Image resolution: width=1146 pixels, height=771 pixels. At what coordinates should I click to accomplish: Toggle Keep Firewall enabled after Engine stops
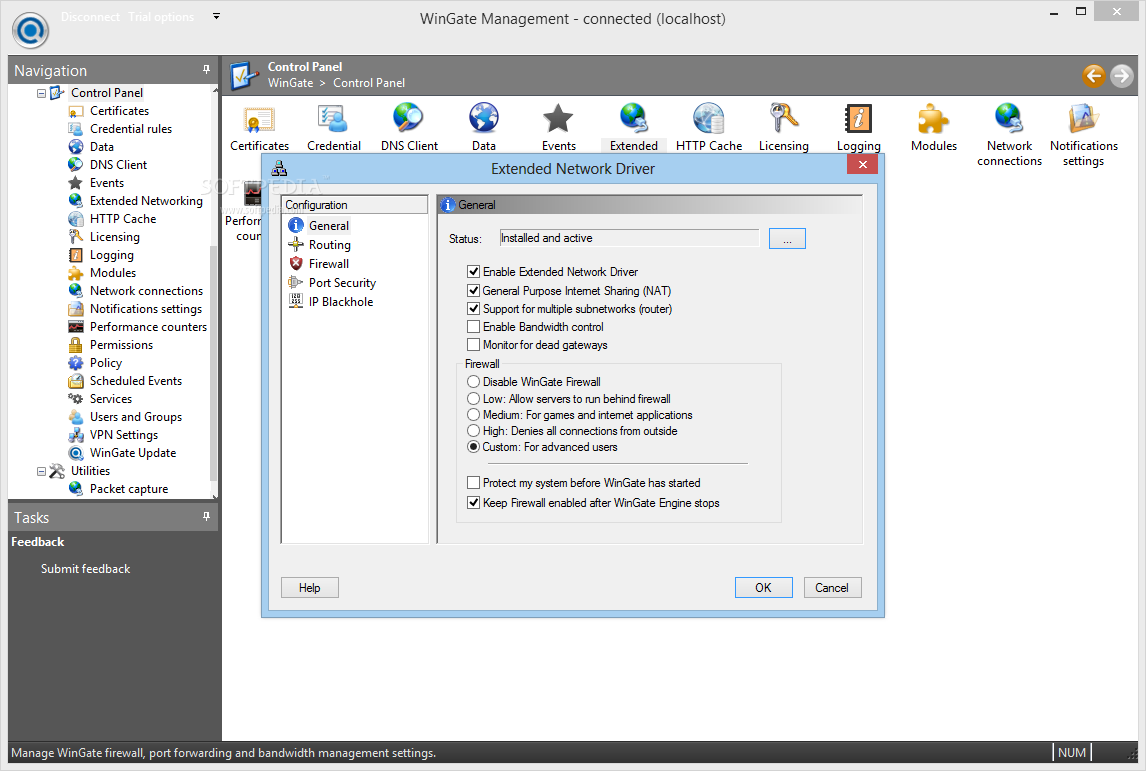point(474,503)
